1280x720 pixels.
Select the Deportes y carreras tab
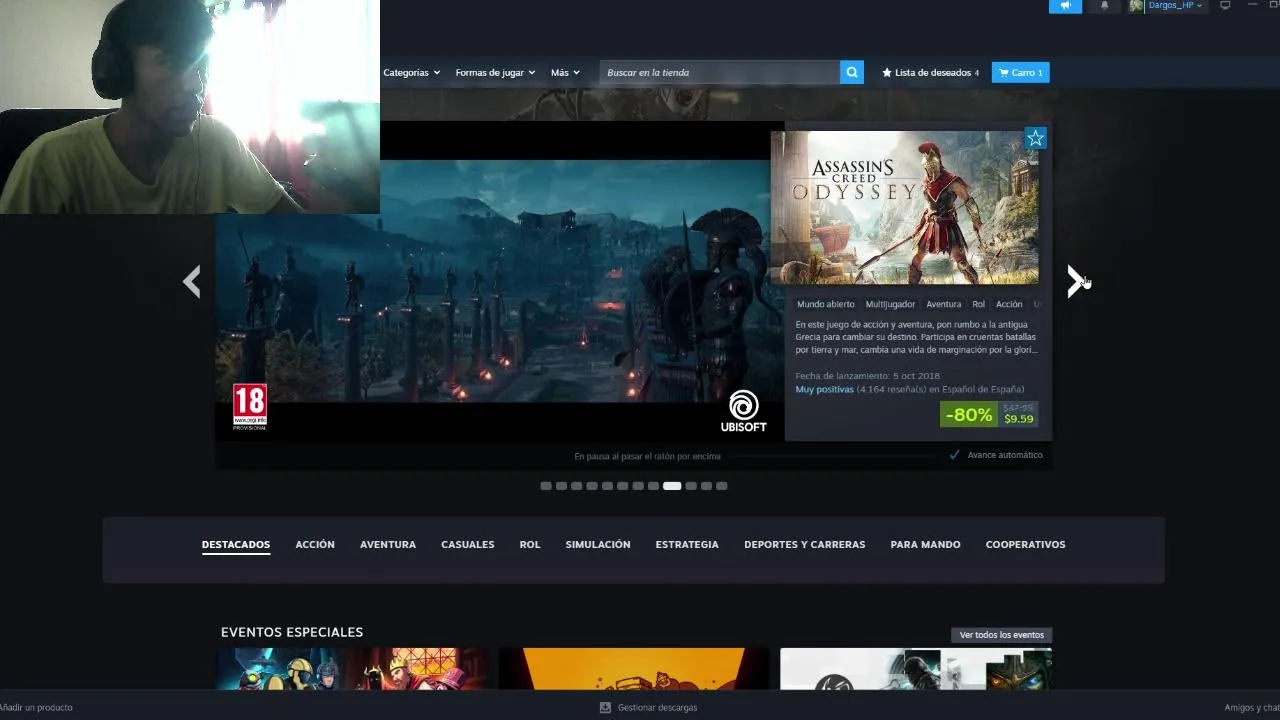[x=805, y=544]
